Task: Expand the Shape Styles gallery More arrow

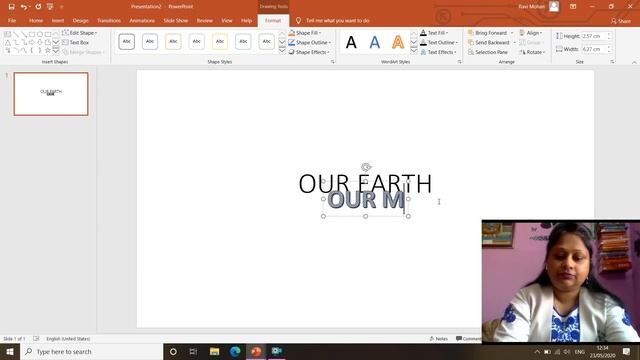Action: point(282,51)
